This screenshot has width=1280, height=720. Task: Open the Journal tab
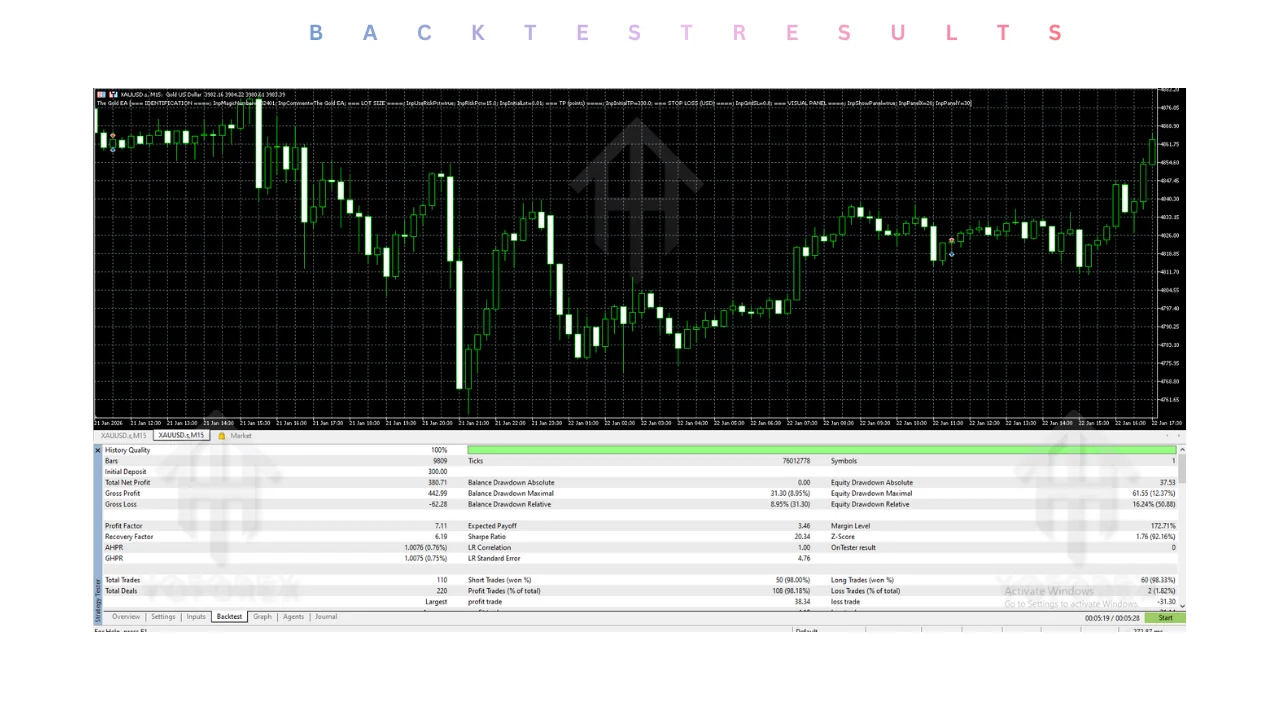coord(326,617)
